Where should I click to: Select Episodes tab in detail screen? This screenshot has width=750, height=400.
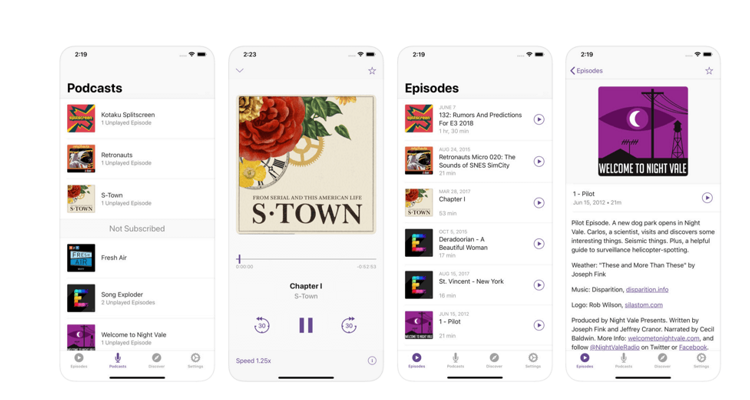(x=585, y=360)
